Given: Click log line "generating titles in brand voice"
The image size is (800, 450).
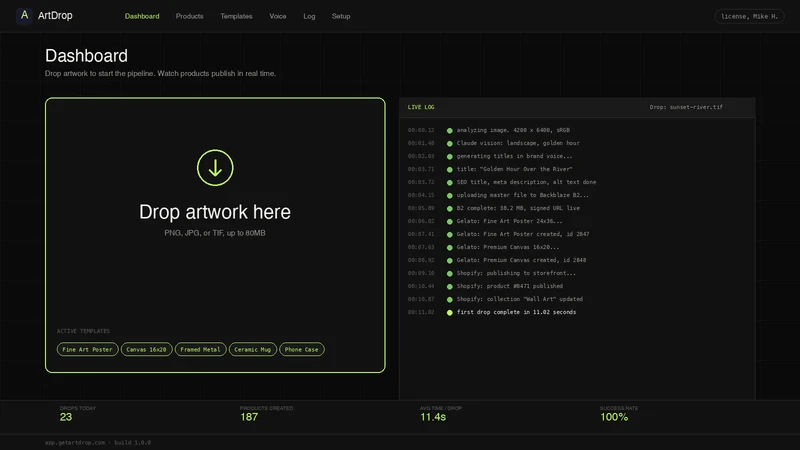Looking at the screenshot, I should coord(514,156).
